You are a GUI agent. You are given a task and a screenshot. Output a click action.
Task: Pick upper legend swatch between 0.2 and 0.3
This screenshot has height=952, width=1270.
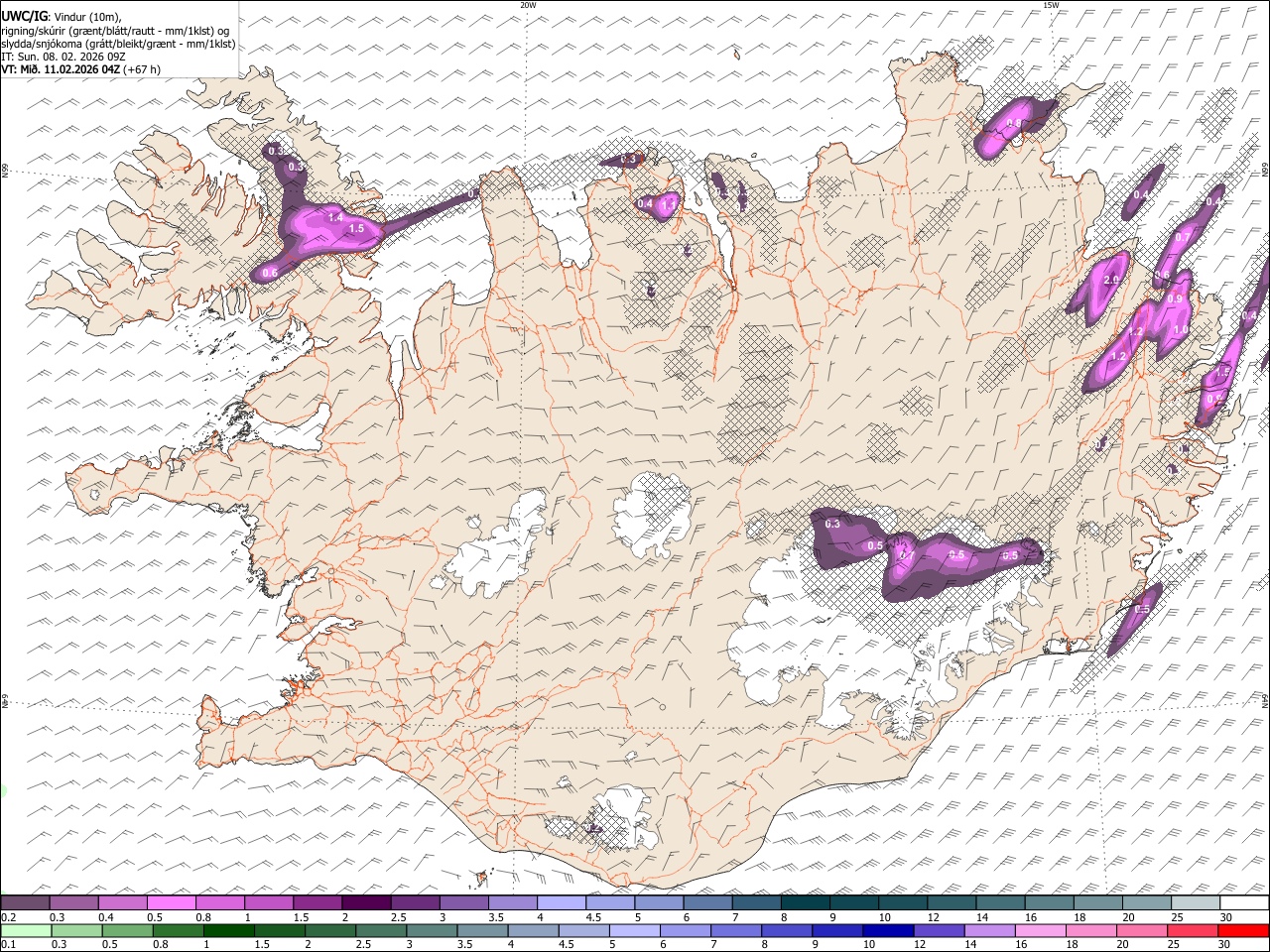click(x=25, y=903)
